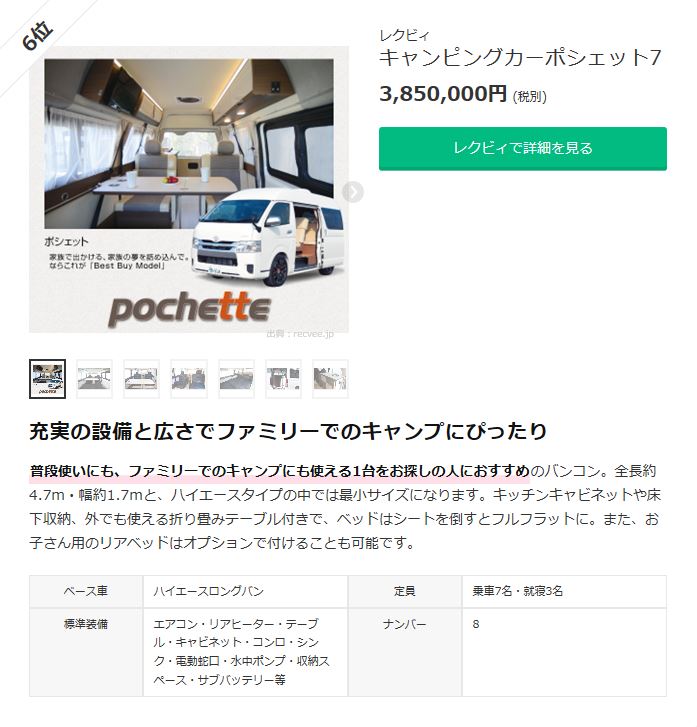Click the main pochette camper van image
The image size is (697, 727).
click(189, 189)
